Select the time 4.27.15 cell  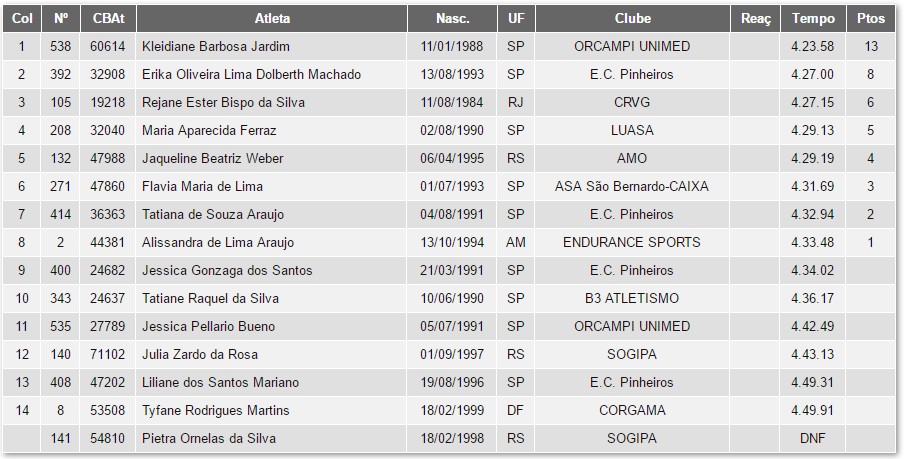tap(813, 103)
